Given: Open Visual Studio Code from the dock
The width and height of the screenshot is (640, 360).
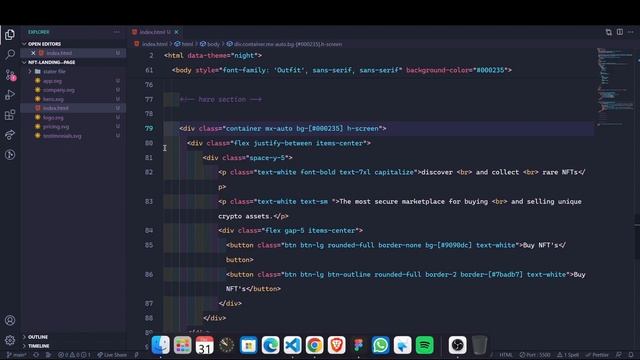Looking at the screenshot, I should (293, 345).
